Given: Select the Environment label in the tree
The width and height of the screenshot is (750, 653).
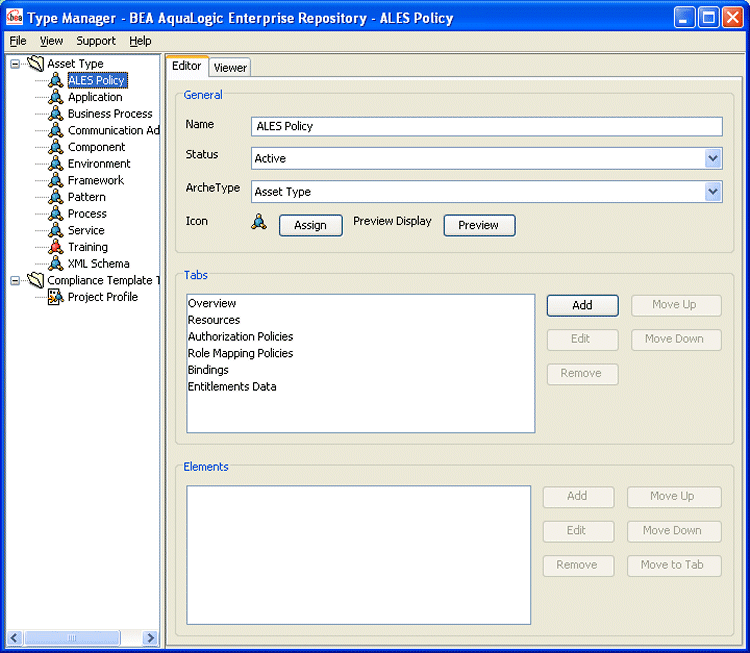Looking at the screenshot, I should click(99, 164).
